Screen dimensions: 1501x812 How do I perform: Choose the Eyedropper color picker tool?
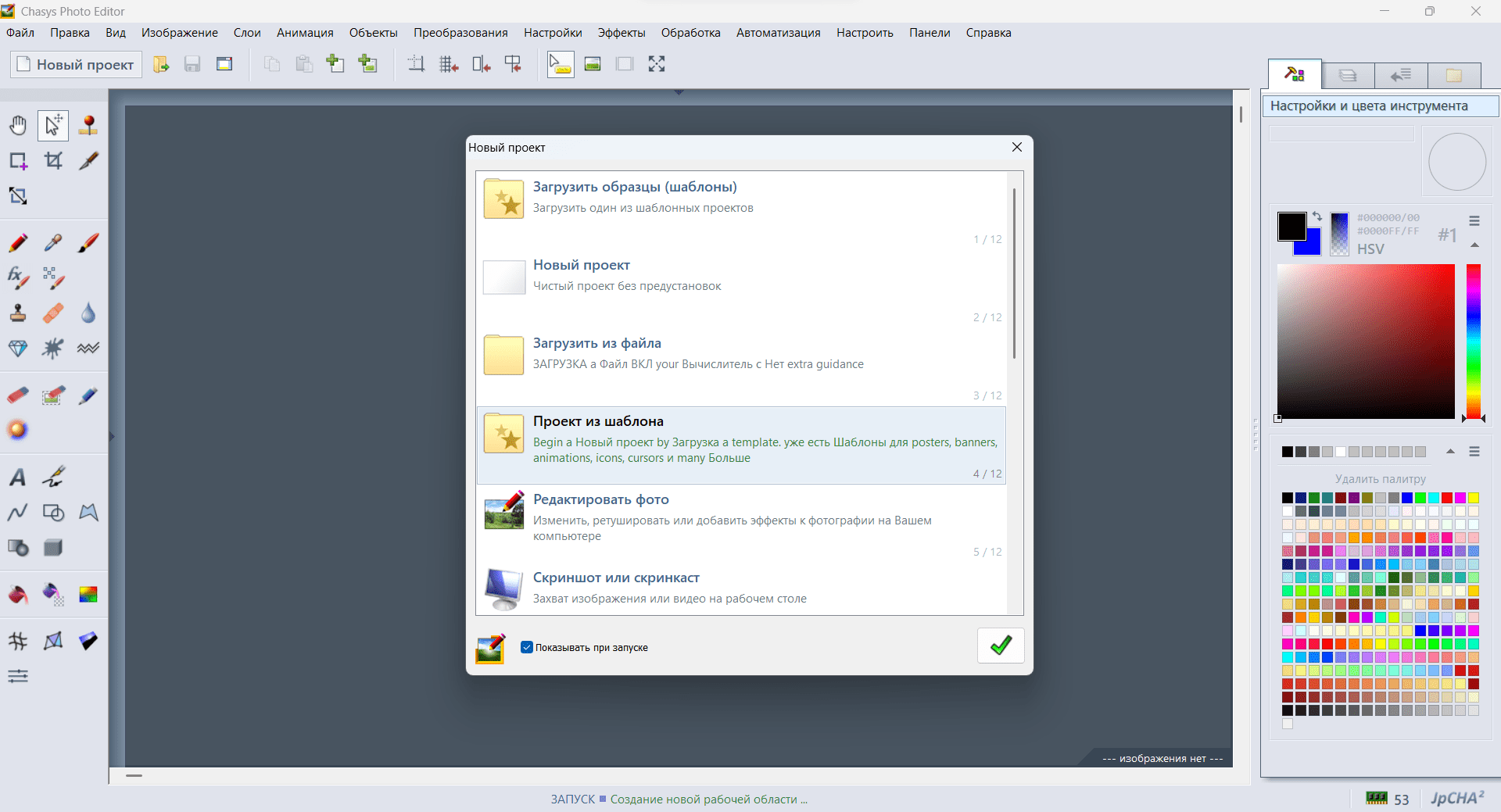(53, 243)
